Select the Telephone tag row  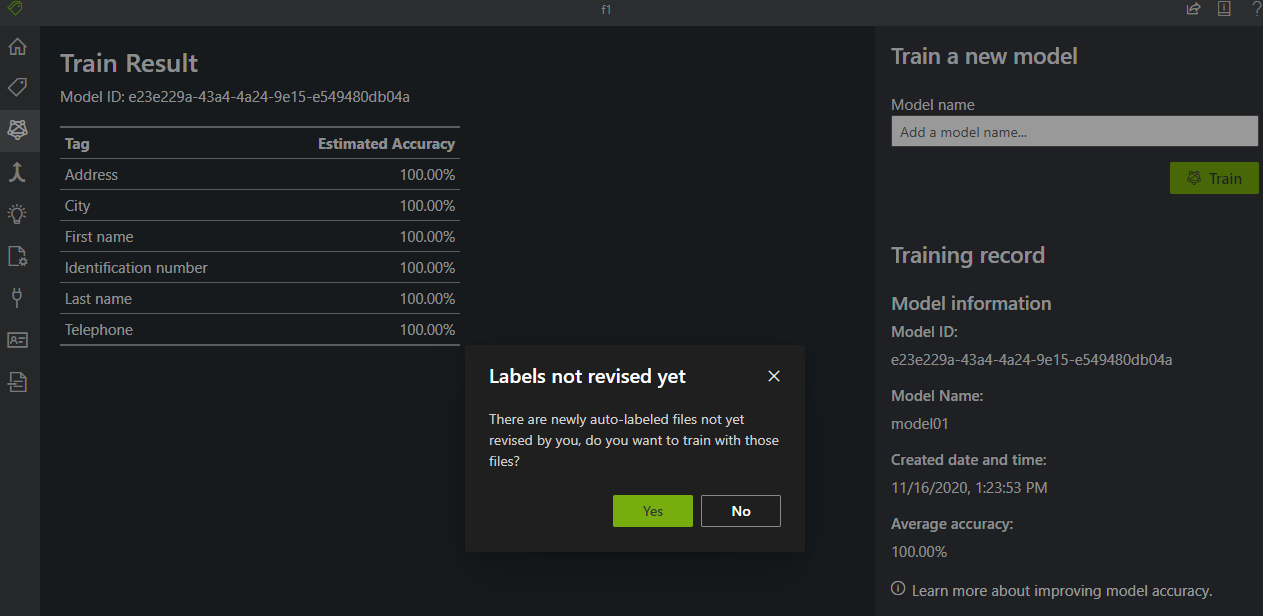pyautogui.click(x=260, y=329)
